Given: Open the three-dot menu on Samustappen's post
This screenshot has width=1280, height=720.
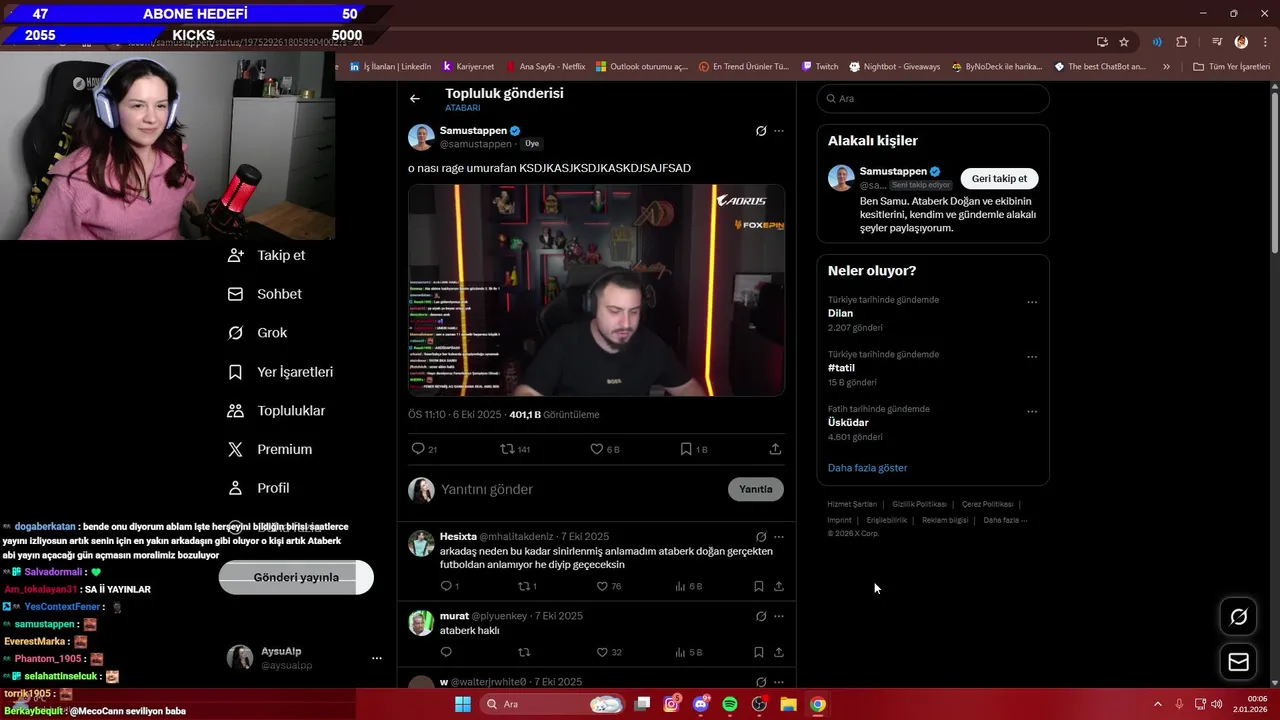Looking at the screenshot, I should 779,131.
